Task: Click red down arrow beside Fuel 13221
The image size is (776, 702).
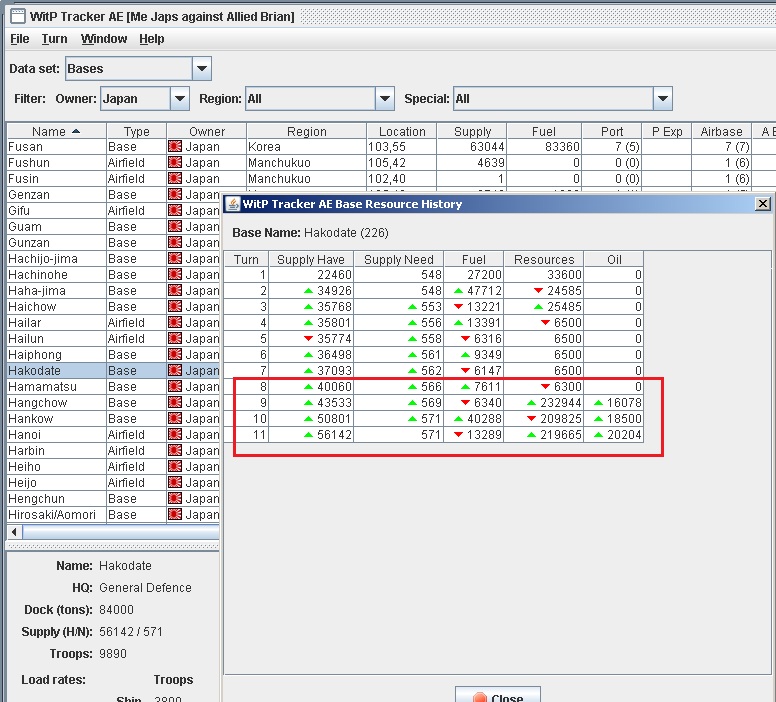Action: (458, 306)
